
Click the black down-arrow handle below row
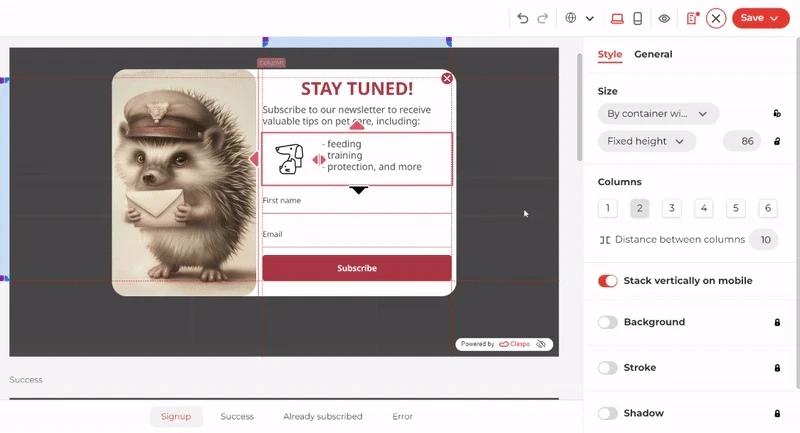(x=358, y=190)
